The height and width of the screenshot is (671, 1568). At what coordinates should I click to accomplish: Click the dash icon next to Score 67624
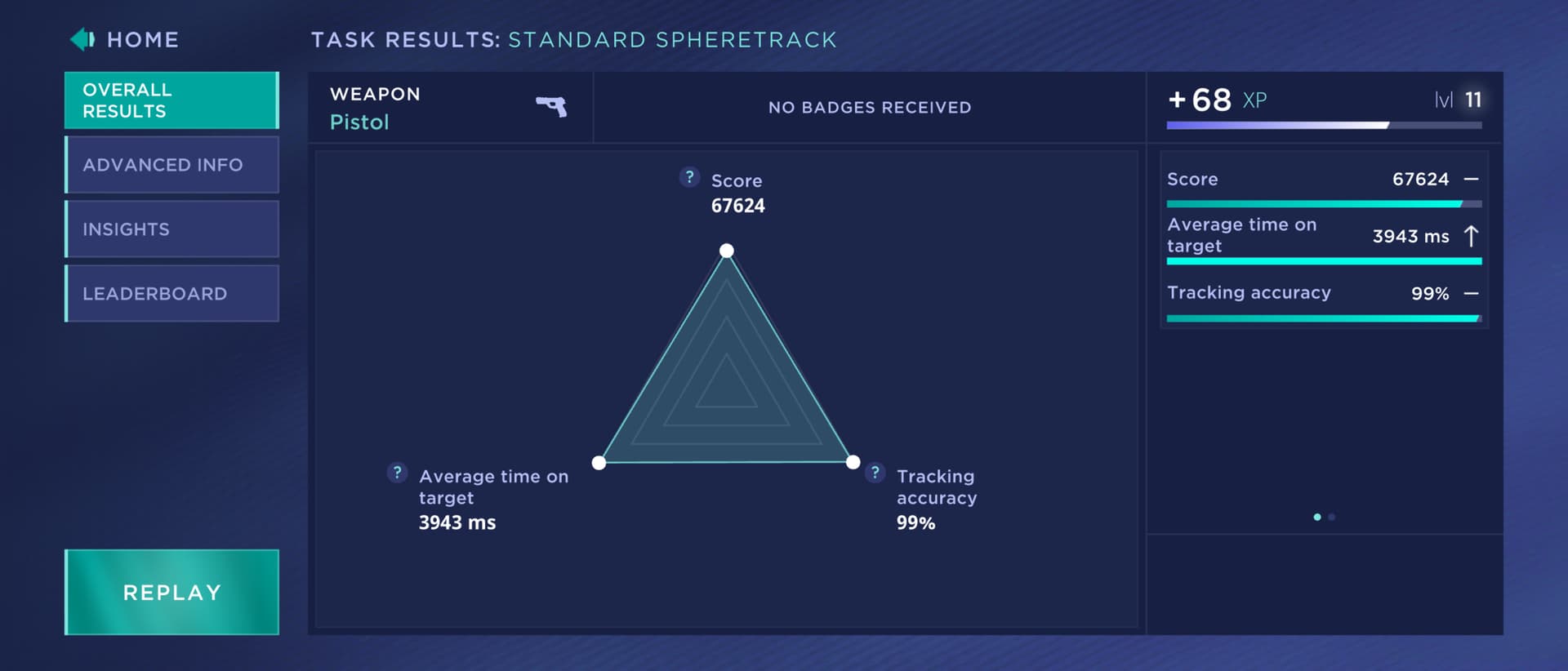click(1471, 179)
